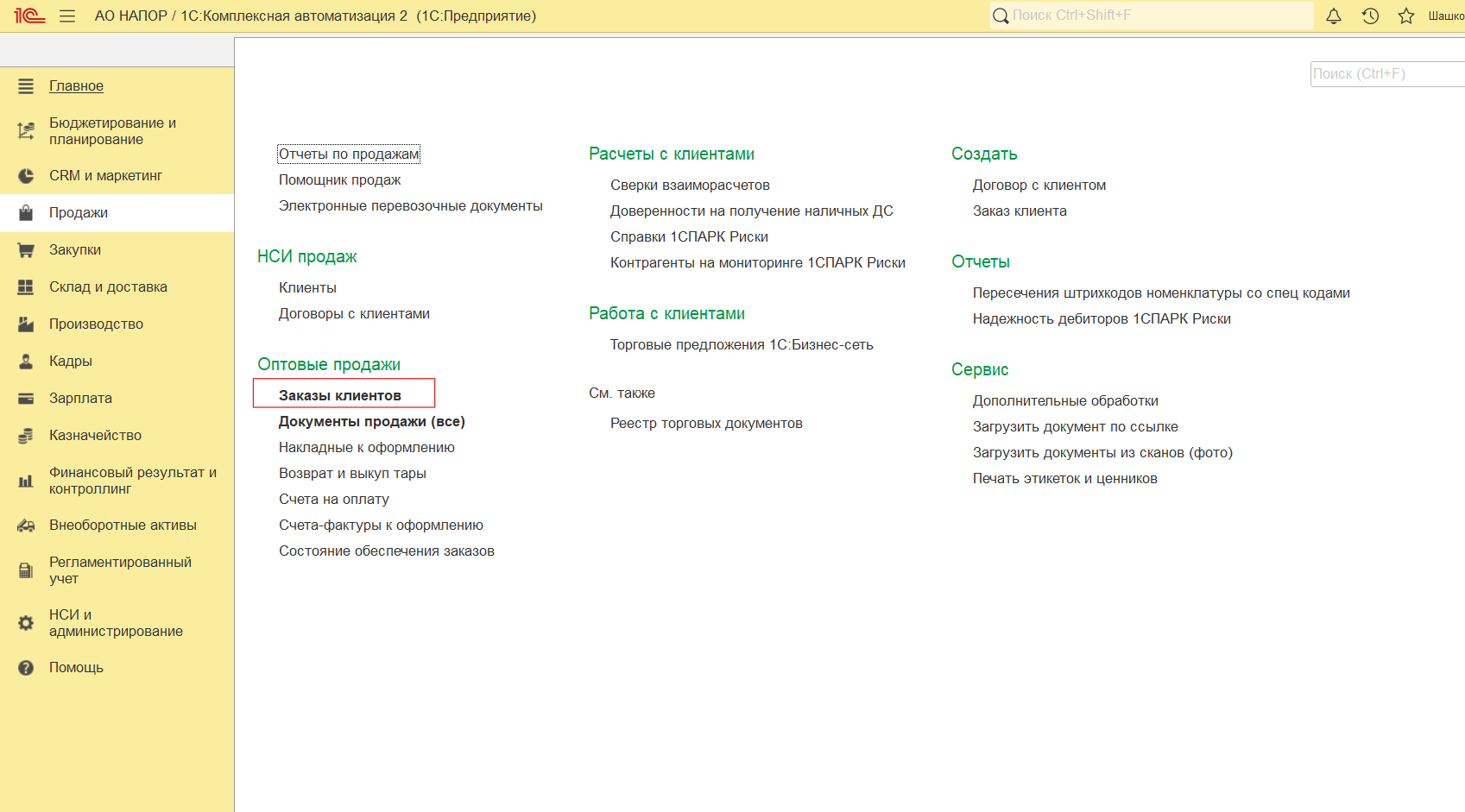Open Документы продажи (все)
This screenshot has width=1465, height=812.
(371, 421)
